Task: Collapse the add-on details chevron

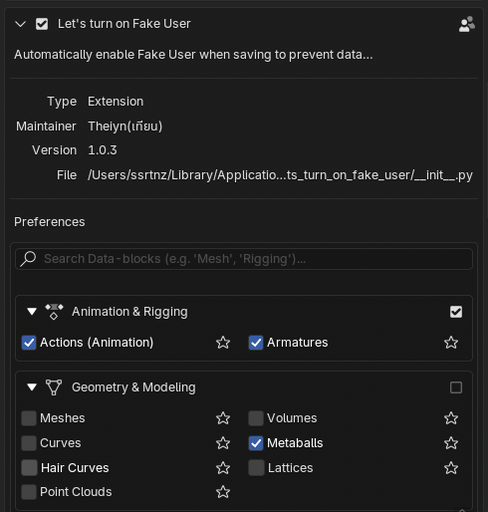Action: coord(20,24)
